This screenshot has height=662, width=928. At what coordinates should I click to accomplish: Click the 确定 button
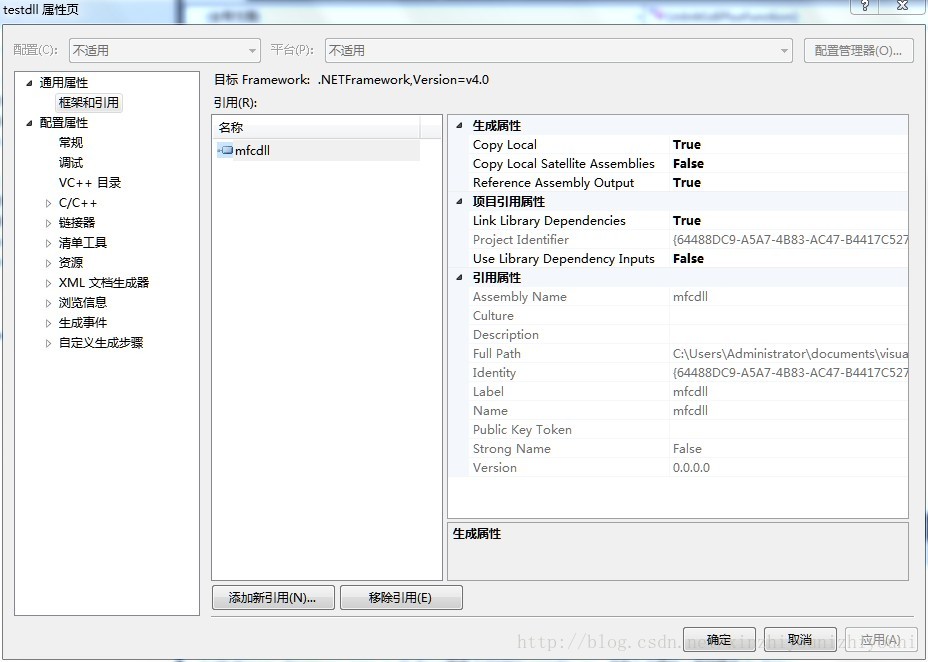[x=719, y=640]
